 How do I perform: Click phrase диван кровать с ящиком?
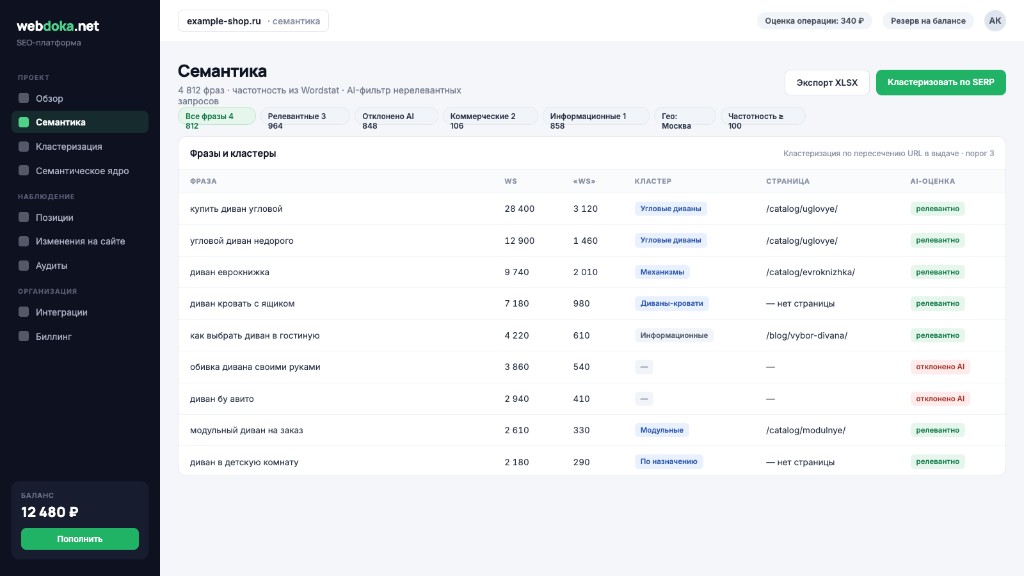pos(242,304)
